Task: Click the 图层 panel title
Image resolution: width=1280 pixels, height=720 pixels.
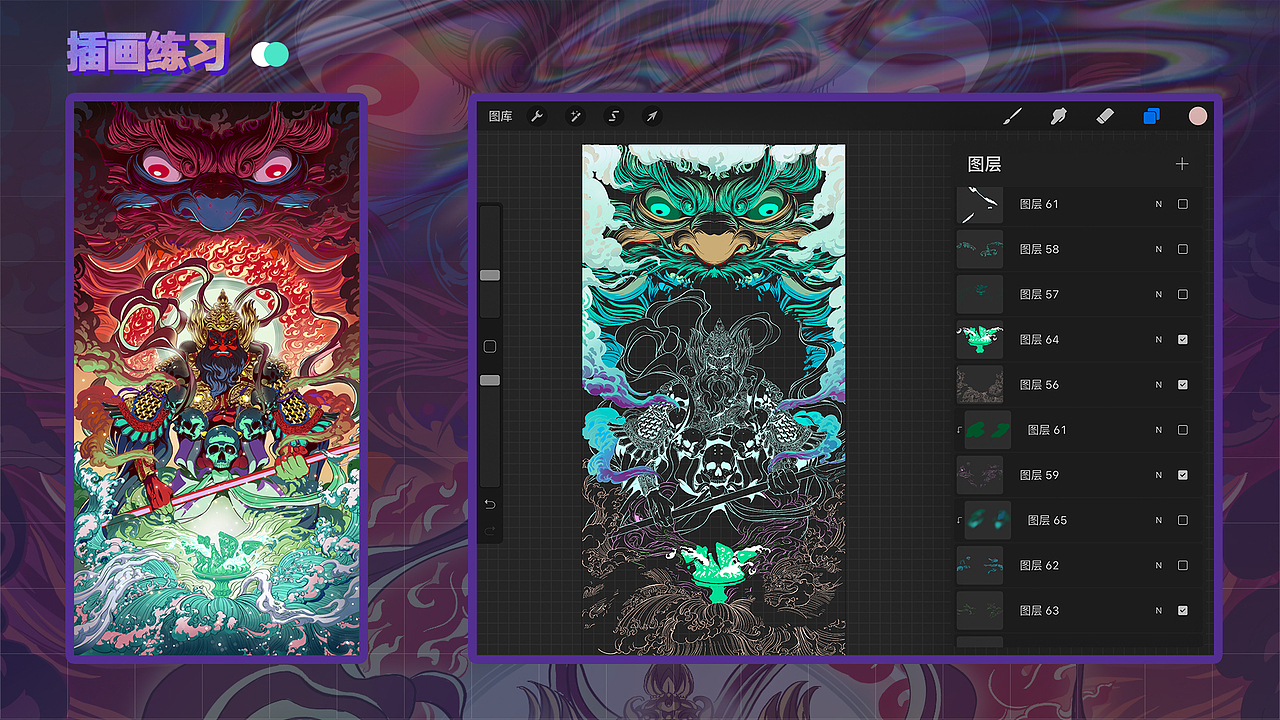Action: pos(985,164)
